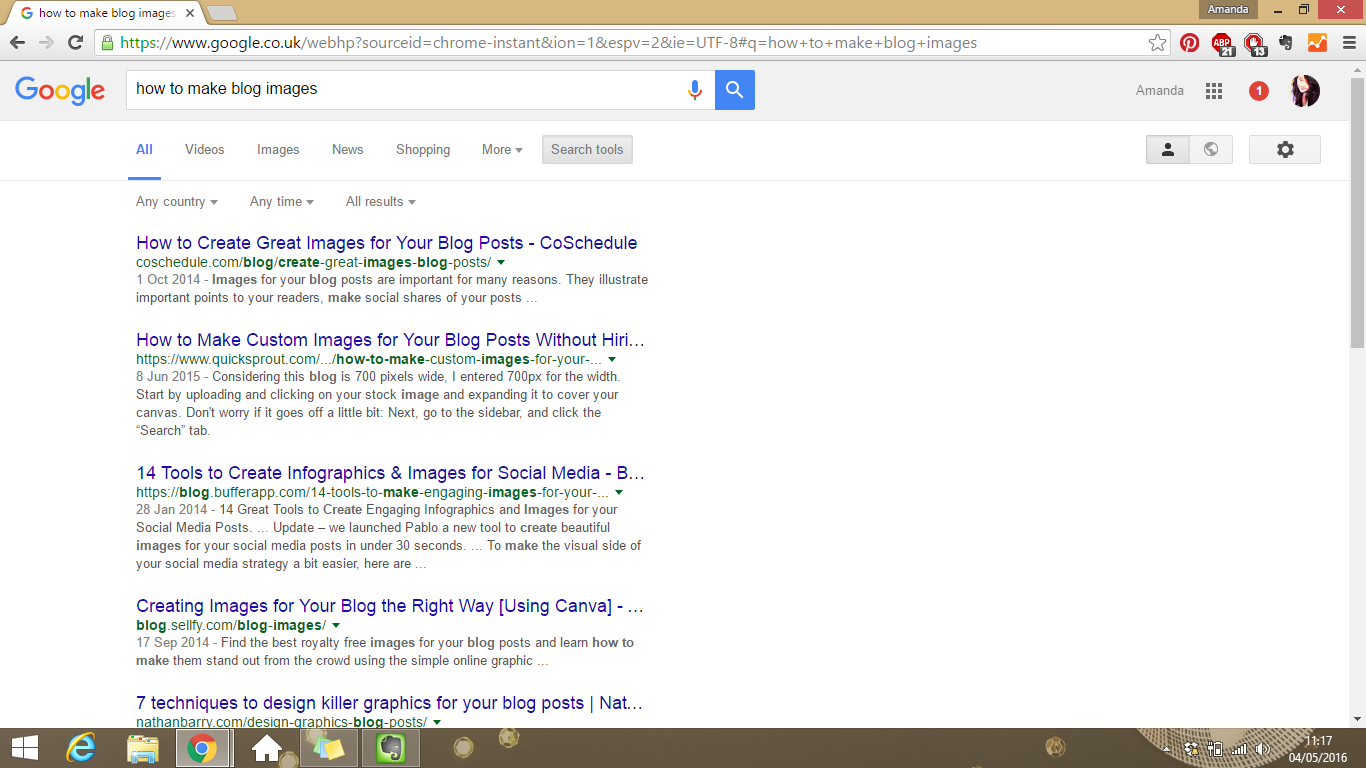Screen dimensions: 1366x768
Task: Click the Google logo
Action: pyautogui.click(x=60, y=90)
